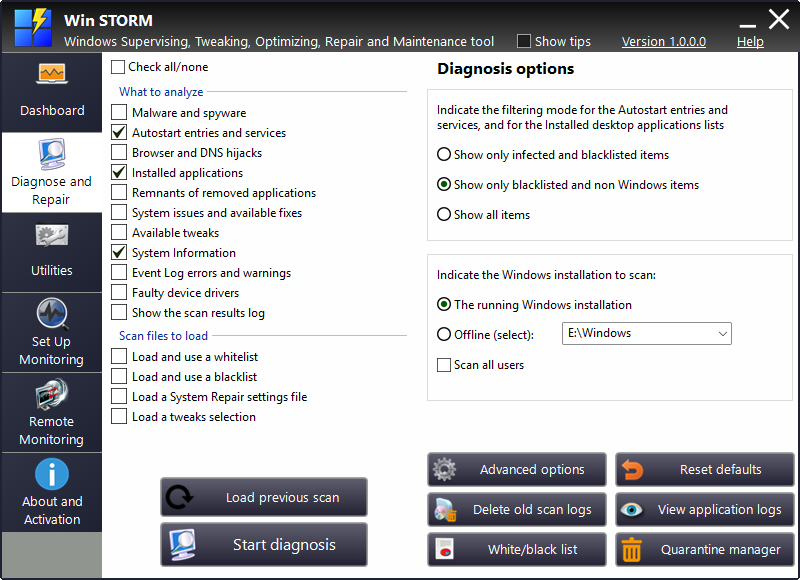
Task: Select Show only infected and blacklisted items
Action: [x=444, y=154]
